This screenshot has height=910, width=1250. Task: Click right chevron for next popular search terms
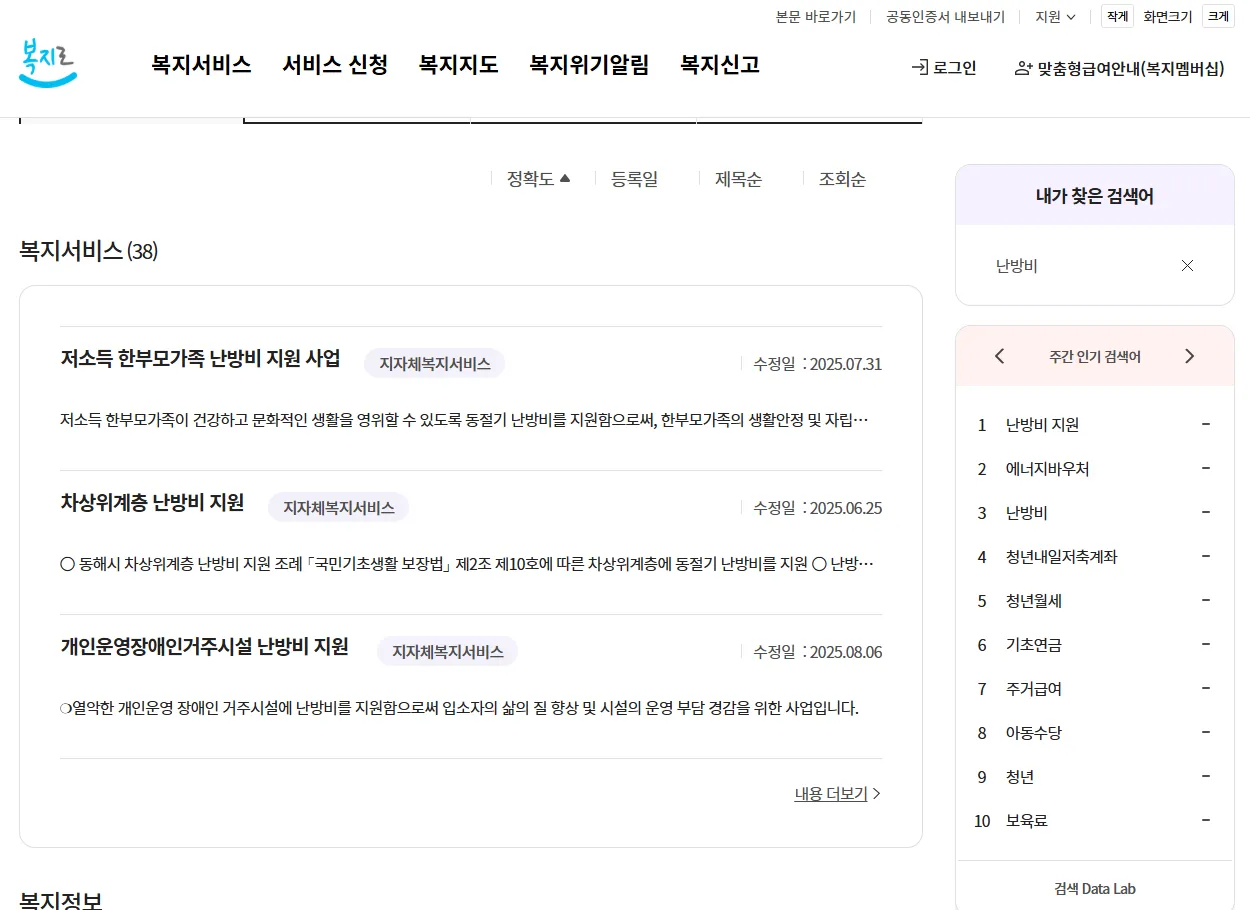tap(1189, 355)
